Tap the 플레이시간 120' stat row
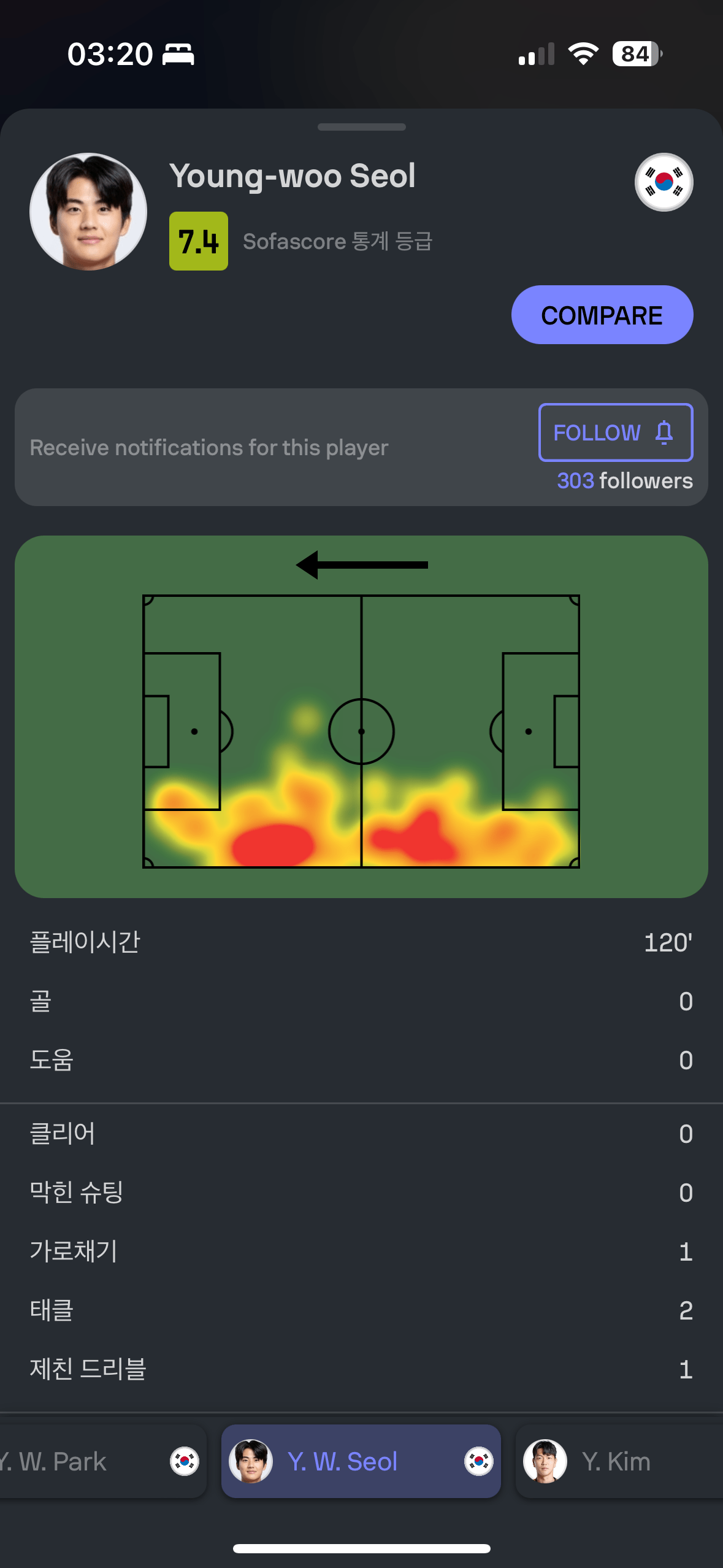 tap(362, 942)
